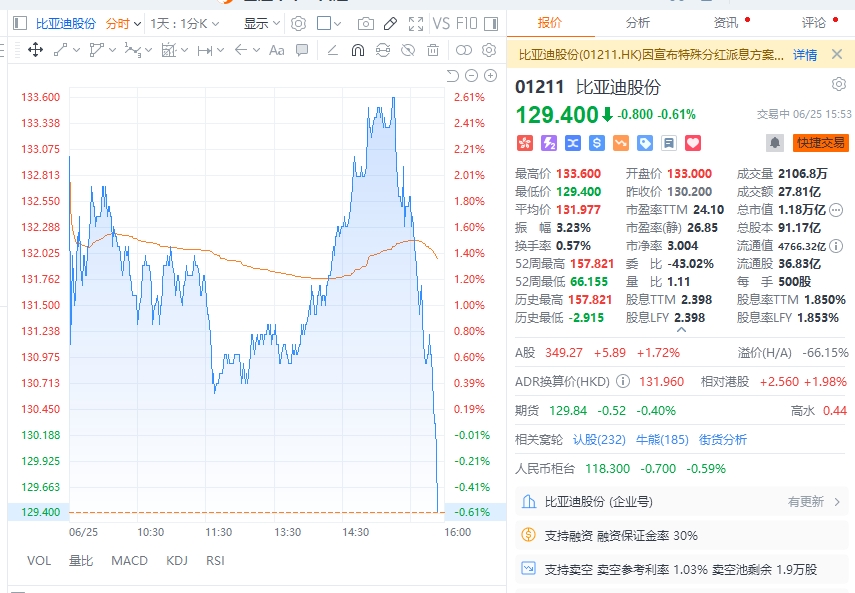The width and height of the screenshot is (855, 593).
Task: Toggle magnet snap mode
Action: [x=358, y=50]
